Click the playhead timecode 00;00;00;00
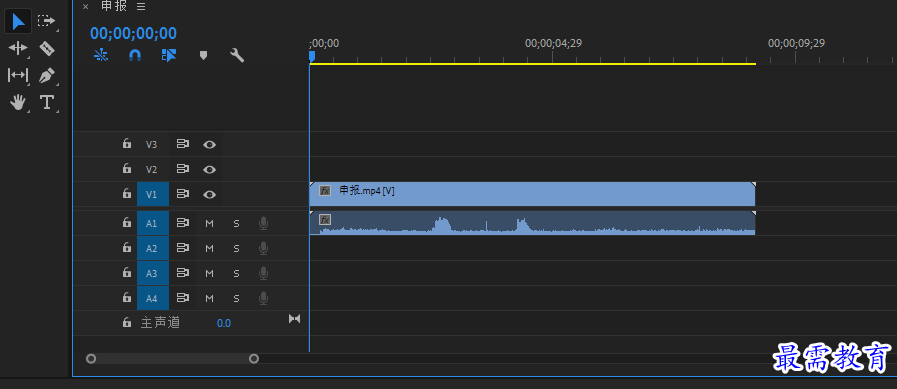Screen dimensions: 897x389 click(133, 33)
